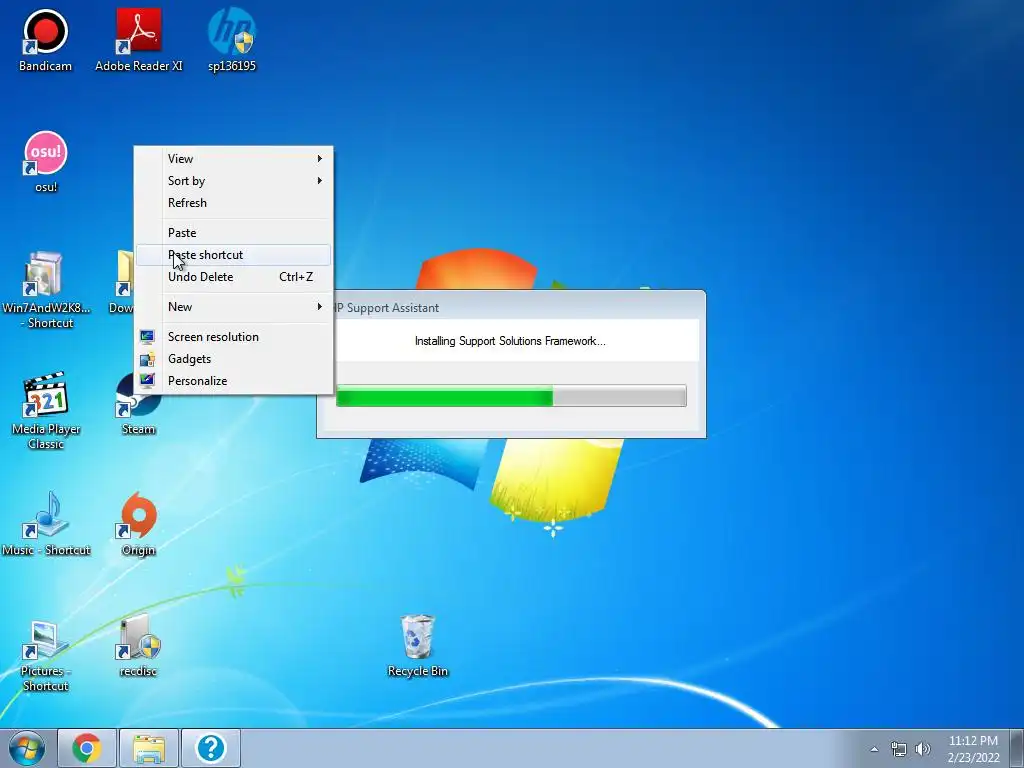
Task: Choose Undo Delete in the context menu
Action: point(234,277)
